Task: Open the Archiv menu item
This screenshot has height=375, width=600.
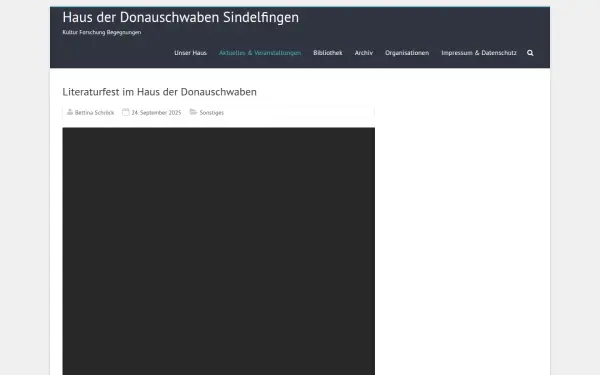Action: pos(364,53)
